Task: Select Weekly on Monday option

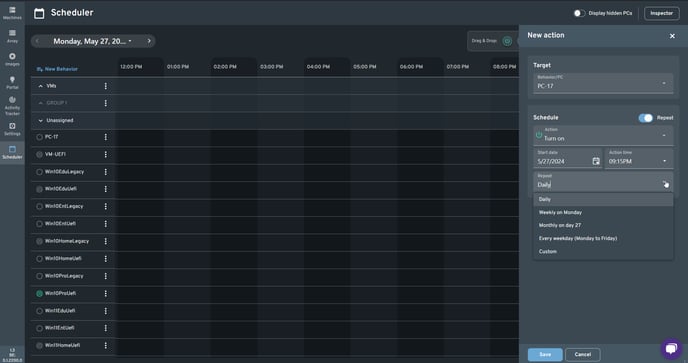Action: pos(603,212)
